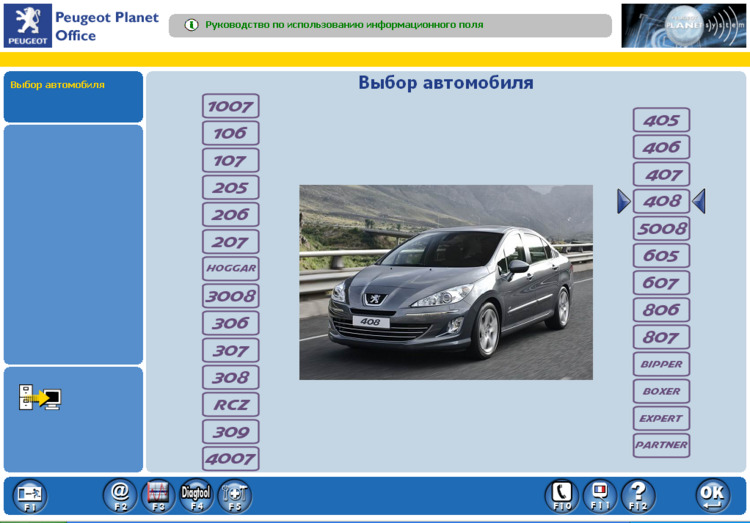Choose the 206 model button
The image size is (750, 523).
coord(231,214)
